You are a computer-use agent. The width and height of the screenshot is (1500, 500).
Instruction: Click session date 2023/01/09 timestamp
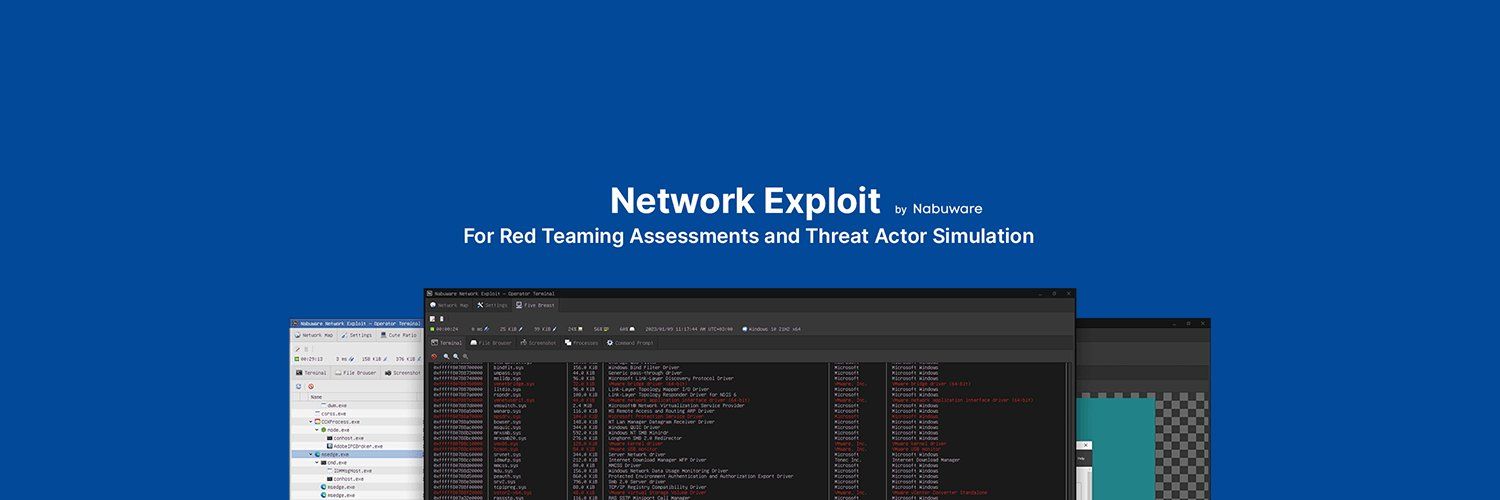point(689,329)
